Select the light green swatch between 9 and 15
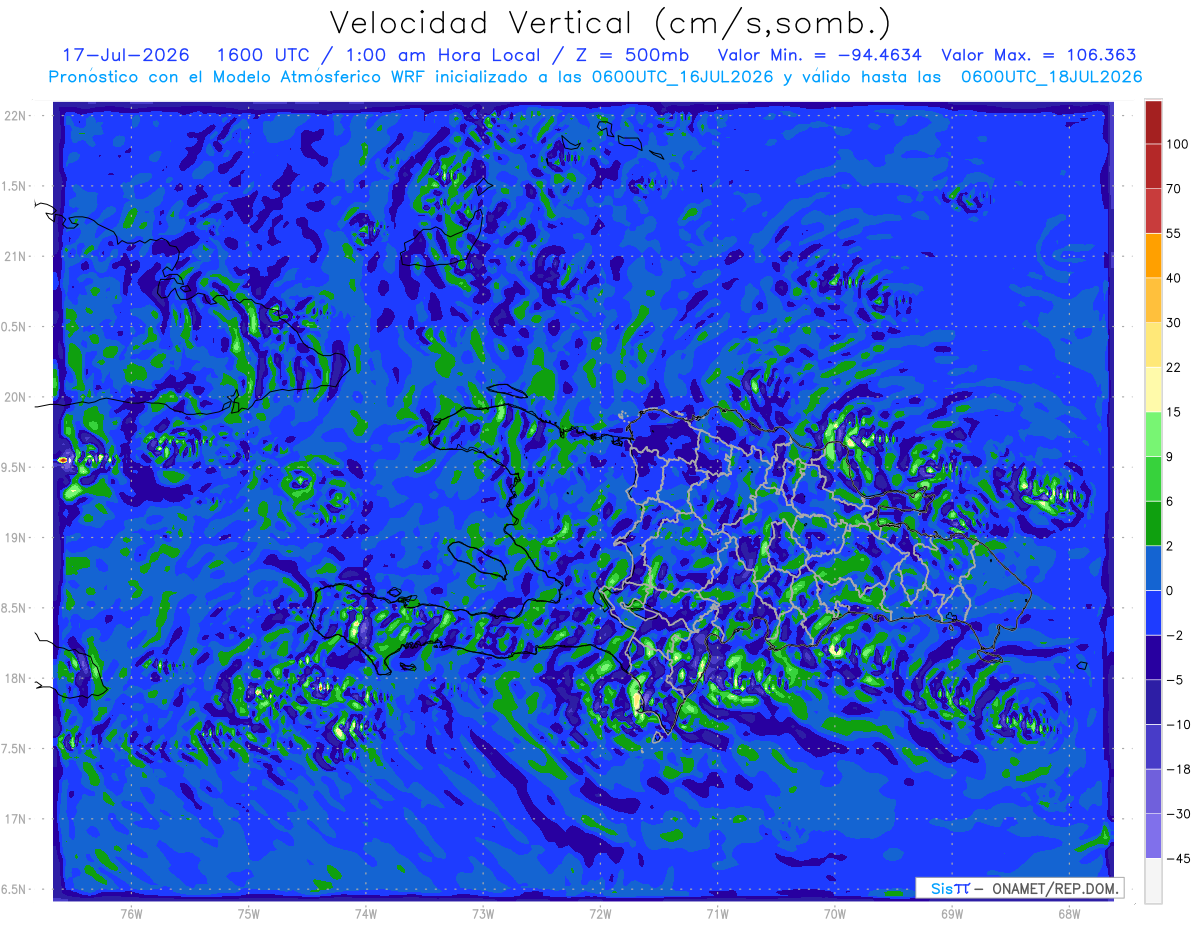 [x=1153, y=434]
